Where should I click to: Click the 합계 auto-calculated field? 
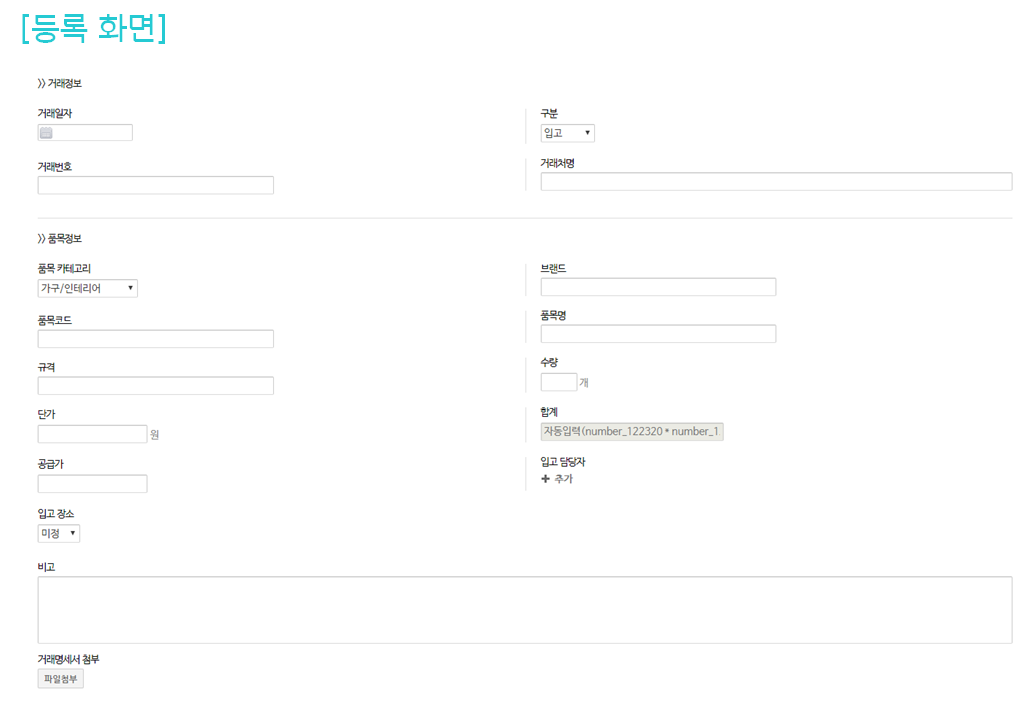point(631,431)
